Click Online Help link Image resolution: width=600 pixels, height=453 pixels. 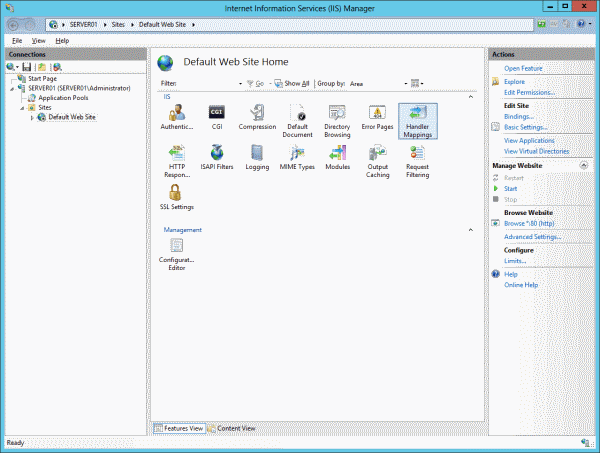[521, 285]
